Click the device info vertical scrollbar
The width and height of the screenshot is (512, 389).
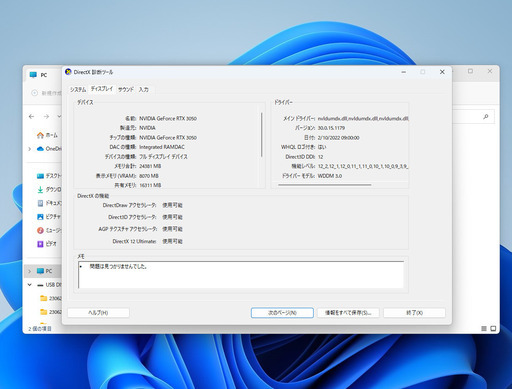tap(262, 135)
